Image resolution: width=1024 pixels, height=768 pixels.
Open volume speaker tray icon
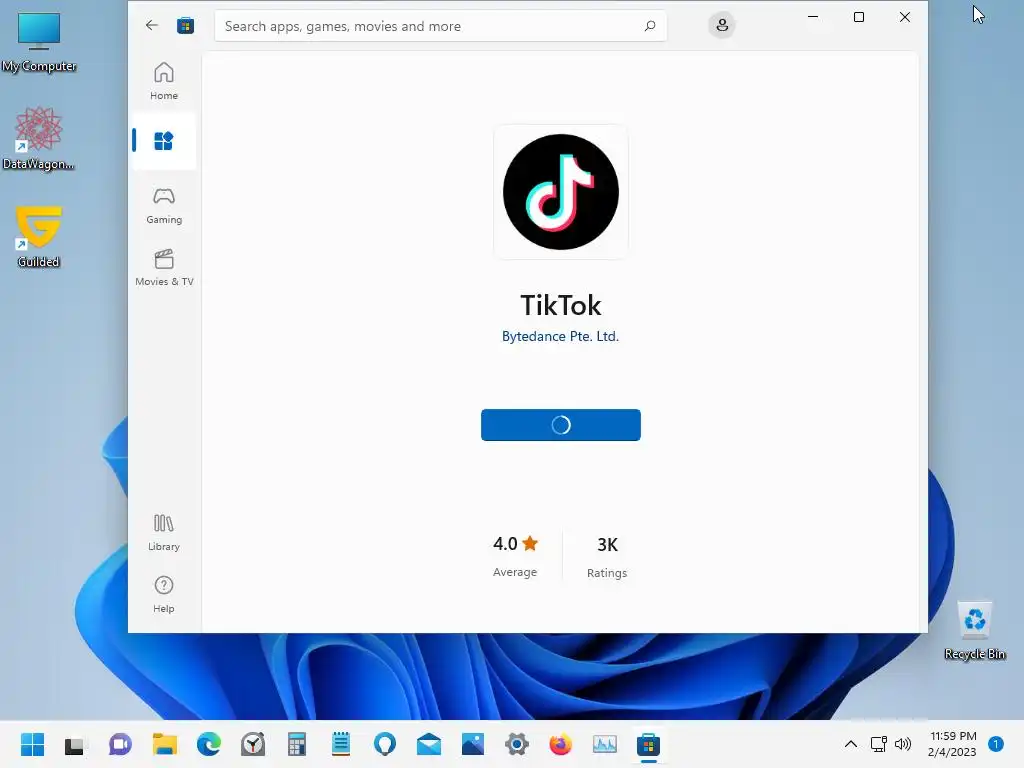coord(903,744)
